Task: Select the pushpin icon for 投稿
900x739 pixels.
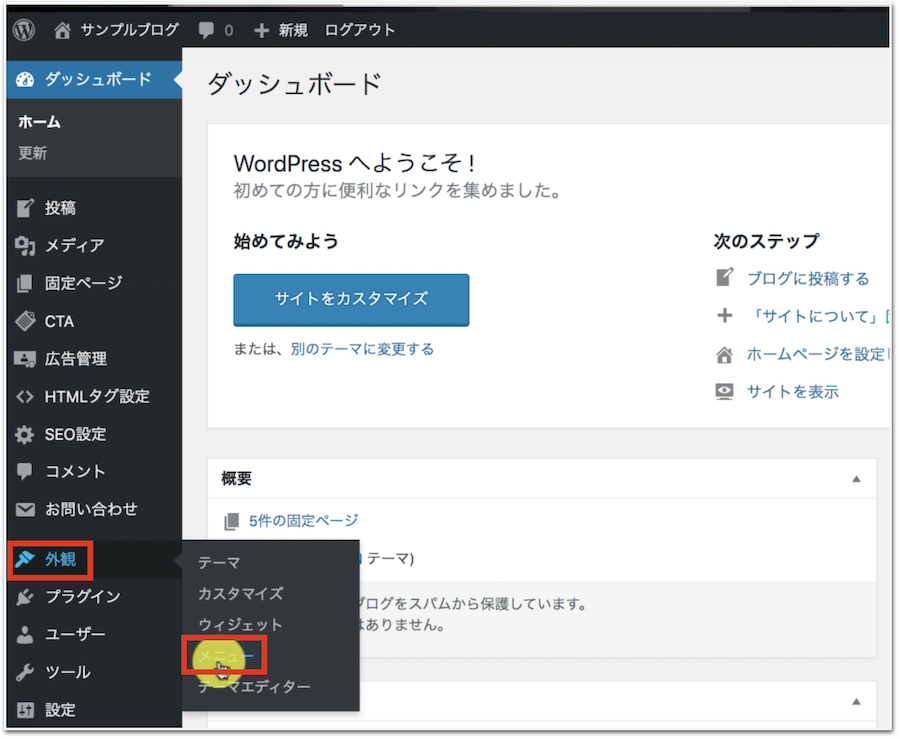Action: click(26, 208)
